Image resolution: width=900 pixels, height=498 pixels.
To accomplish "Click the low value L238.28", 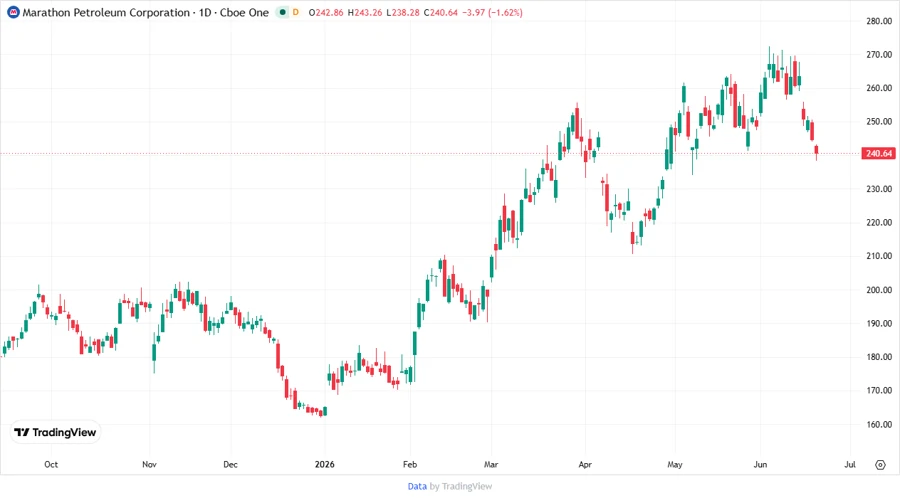I will pyautogui.click(x=402, y=12).
